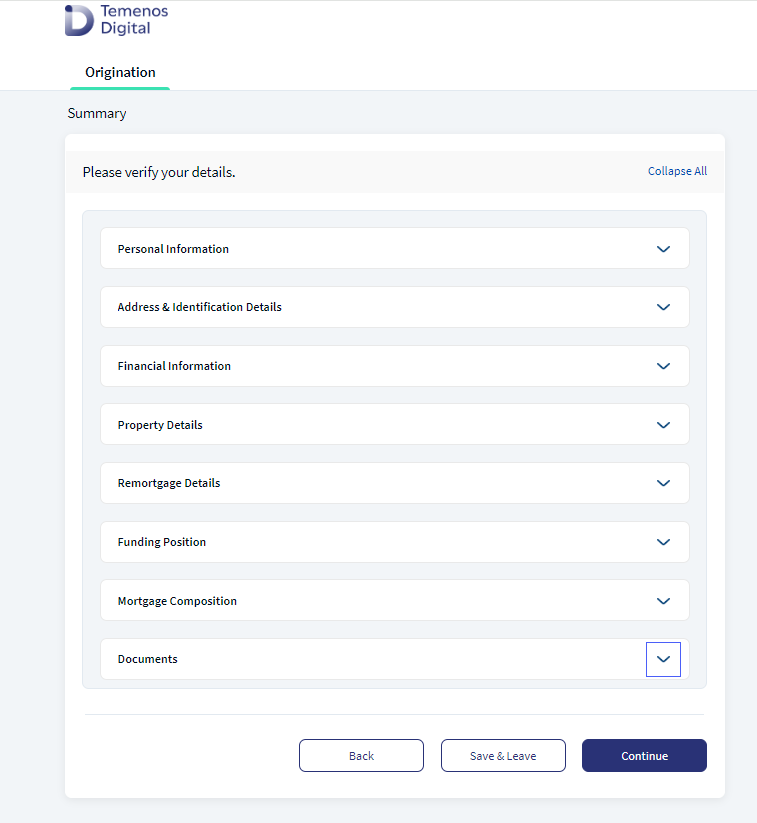
Task: Click the Documents heading text
Action: pyautogui.click(x=148, y=659)
